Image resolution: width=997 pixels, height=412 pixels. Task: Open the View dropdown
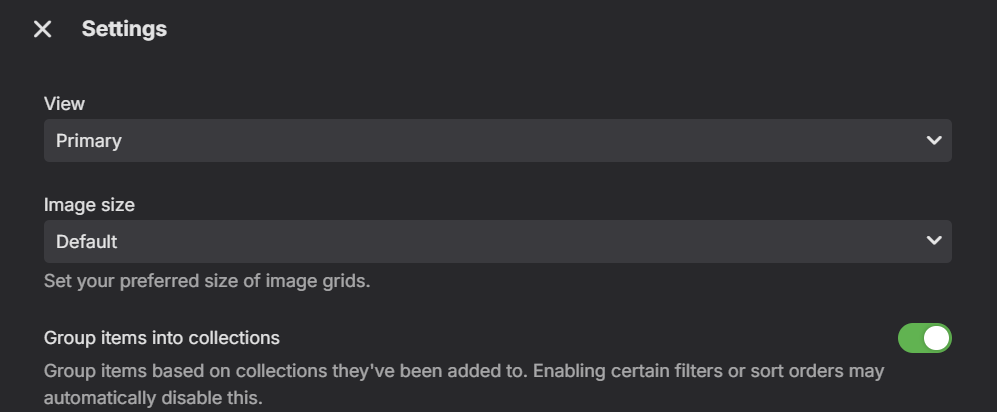point(497,141)
